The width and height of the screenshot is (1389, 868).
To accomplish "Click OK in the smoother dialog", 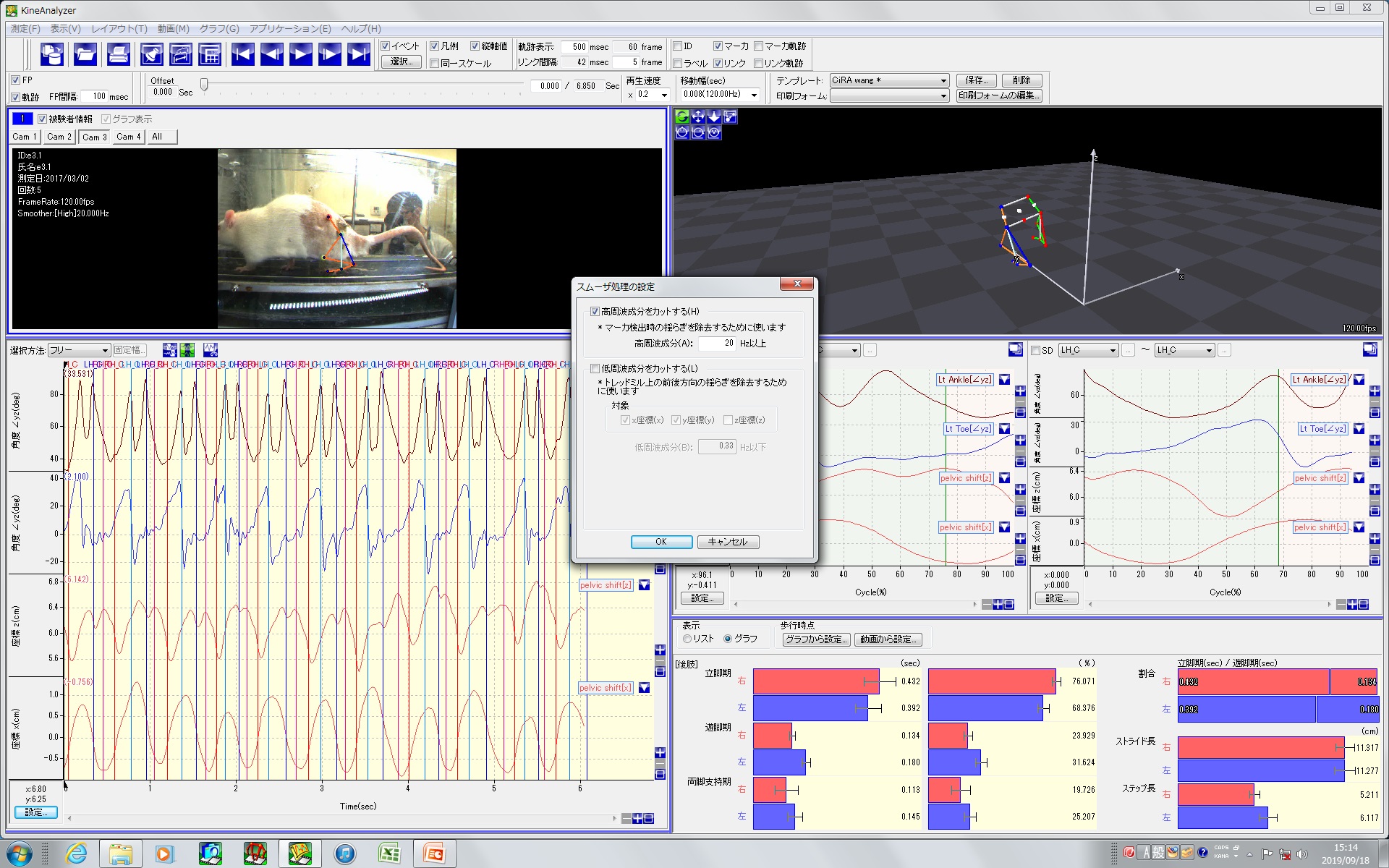I will click(660, 542).
